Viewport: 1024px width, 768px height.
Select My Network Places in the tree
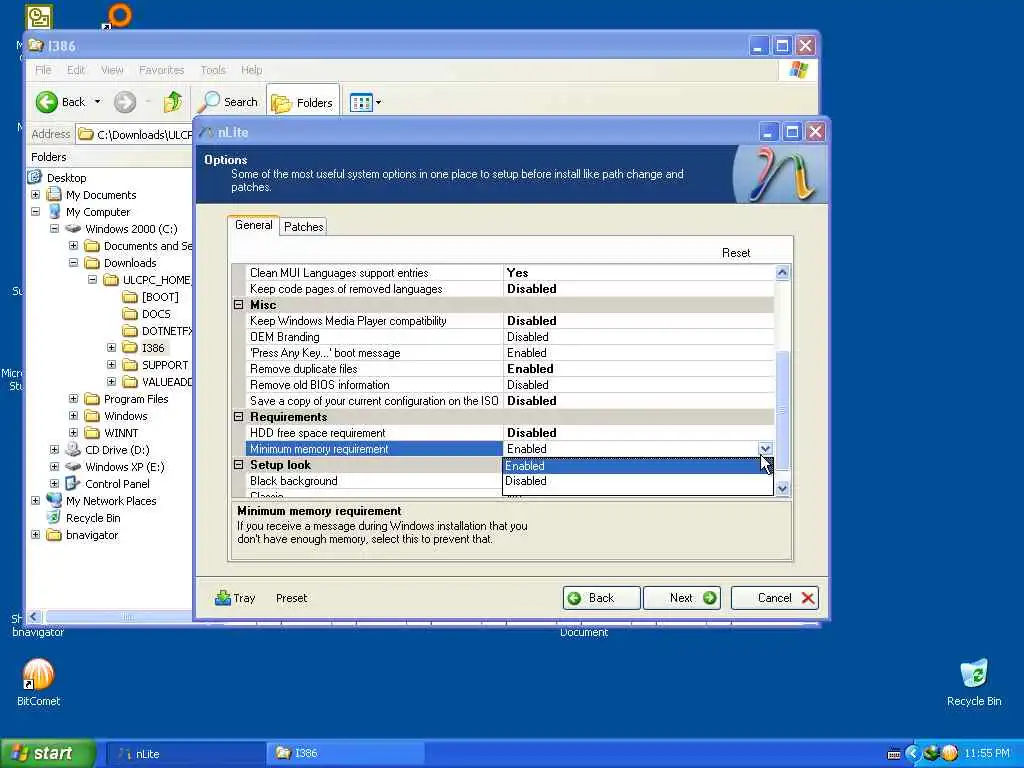pos(111,501)
